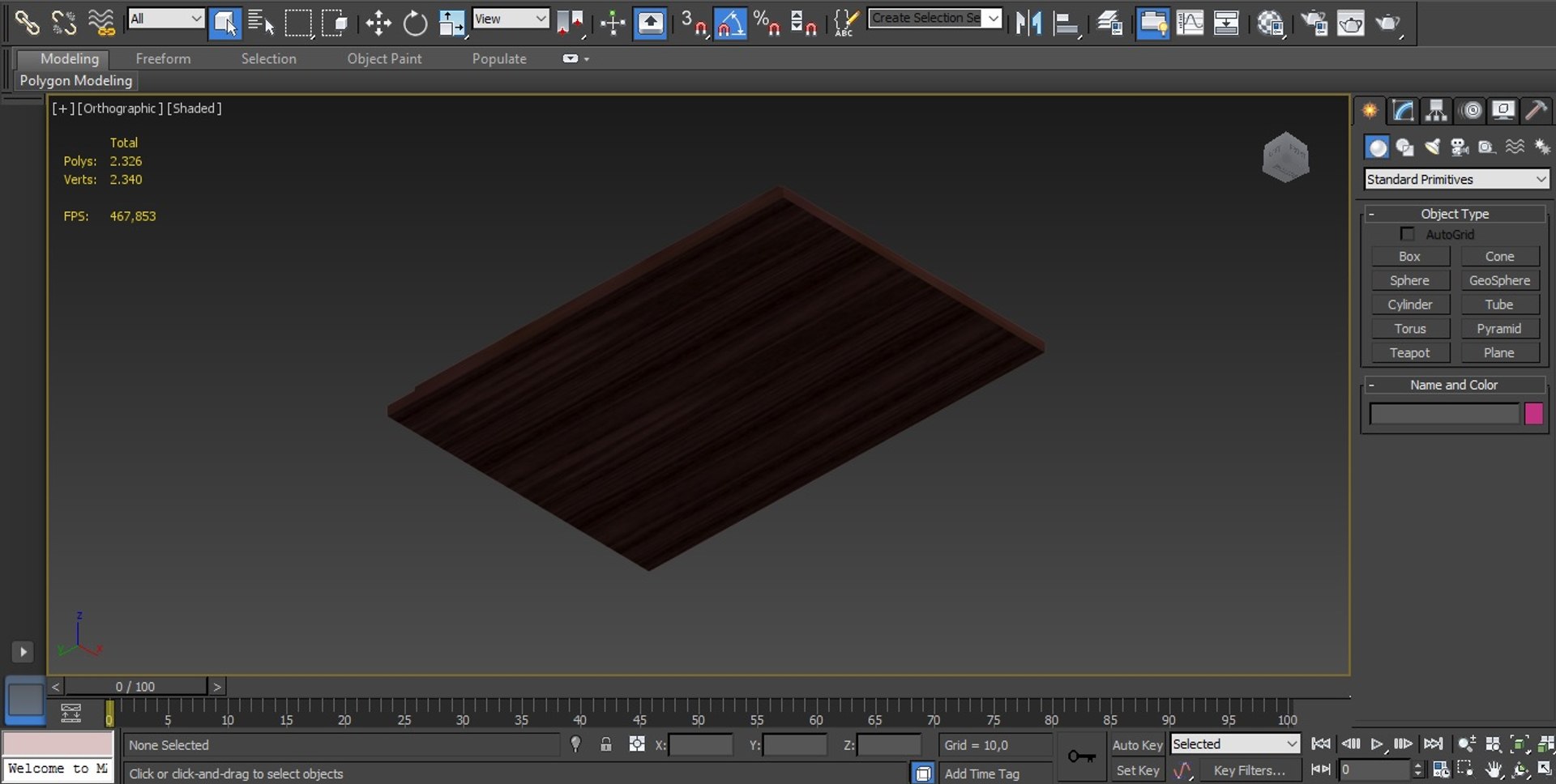Click the Mirror tool icon

pyautogui.click(x=1028, y=23)
